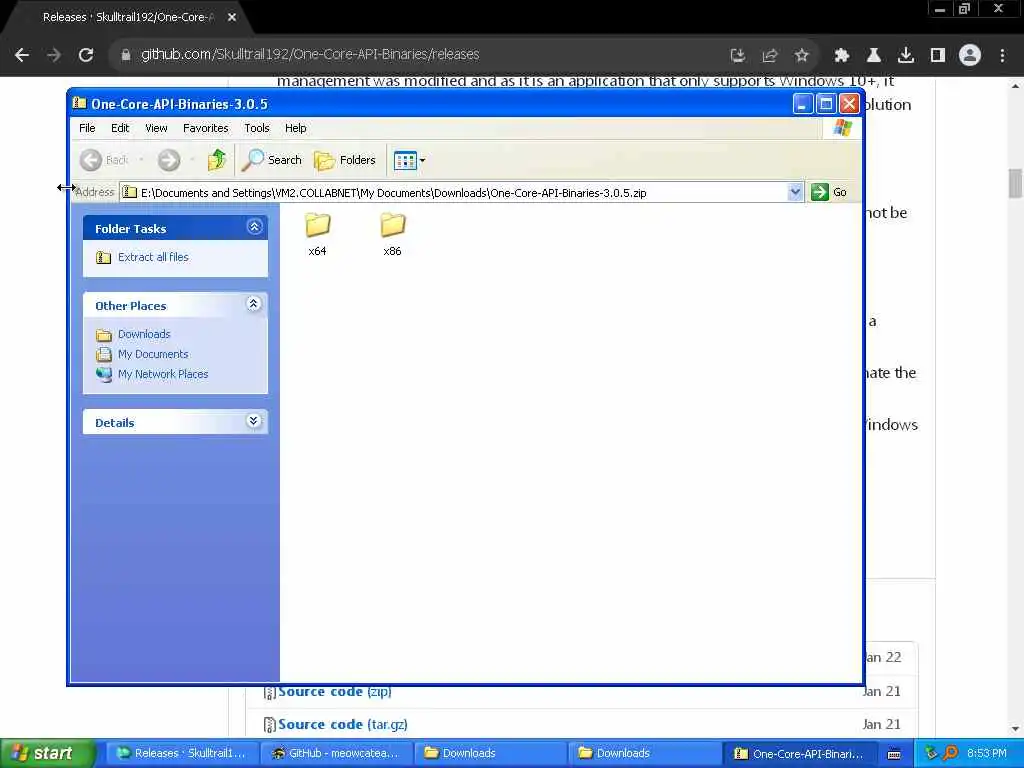The height and width of the screenshot is (768, 1024).
Task: Open Chrome three-dot menu
Action: pyautogui.click(x=1002, y=56)
